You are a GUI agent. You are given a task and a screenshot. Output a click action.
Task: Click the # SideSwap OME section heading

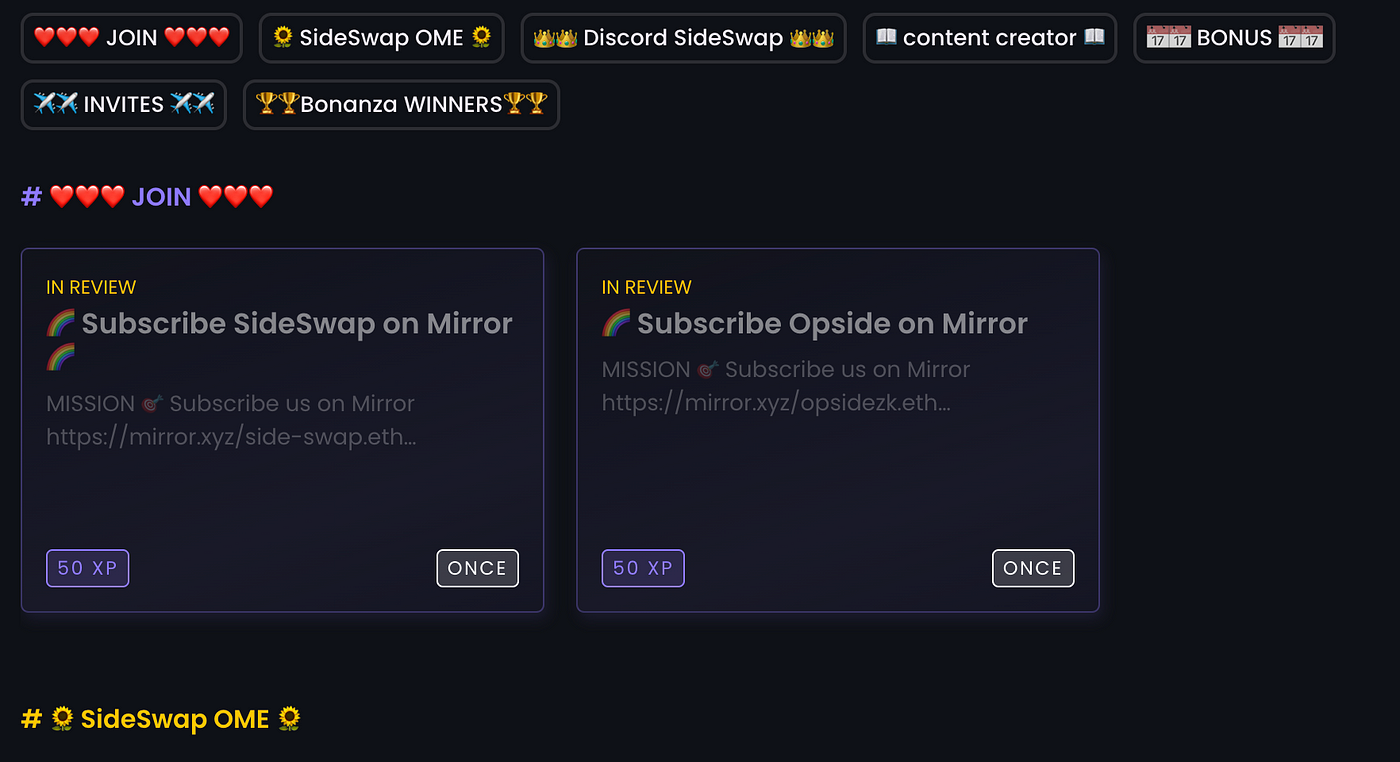click(x=161, y=719)
